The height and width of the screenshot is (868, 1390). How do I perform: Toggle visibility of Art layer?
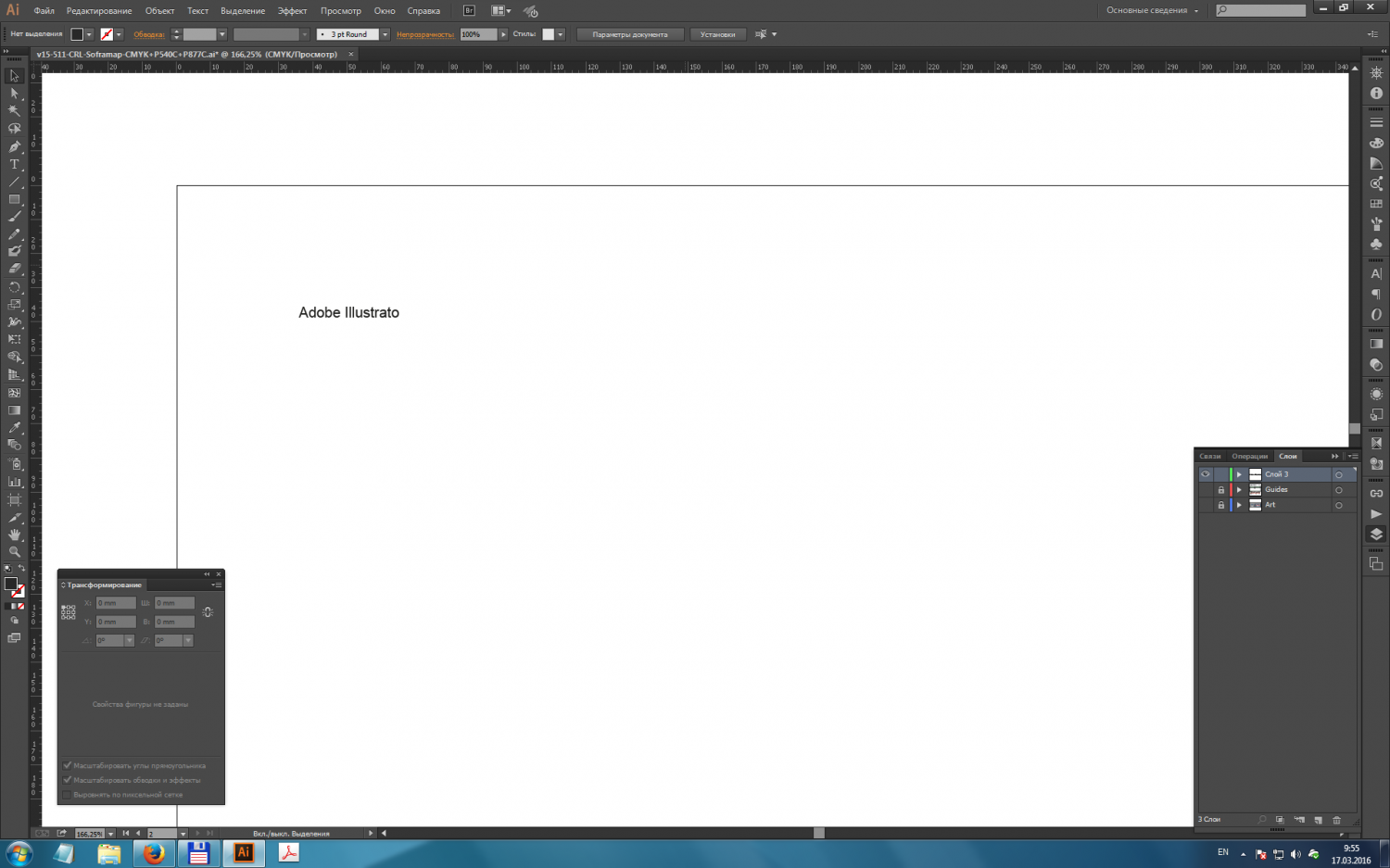click(1206, 505)
